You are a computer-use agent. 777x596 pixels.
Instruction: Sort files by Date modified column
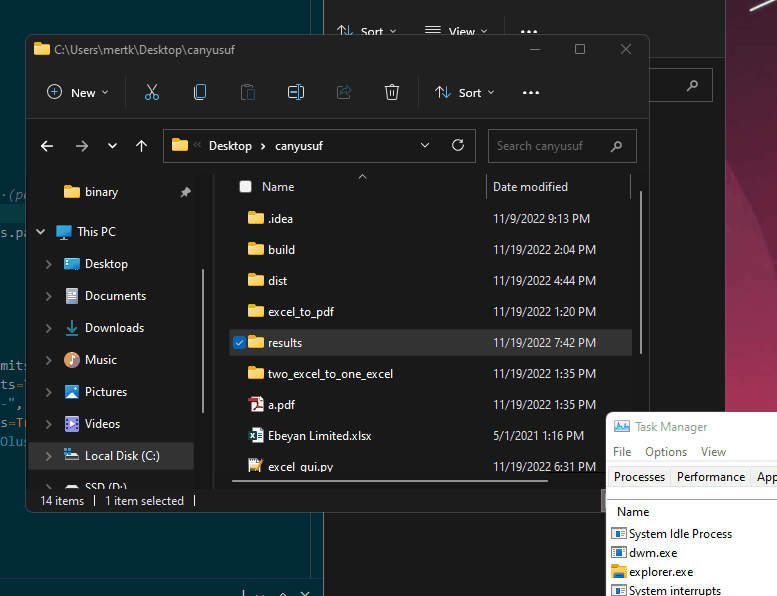530,187
